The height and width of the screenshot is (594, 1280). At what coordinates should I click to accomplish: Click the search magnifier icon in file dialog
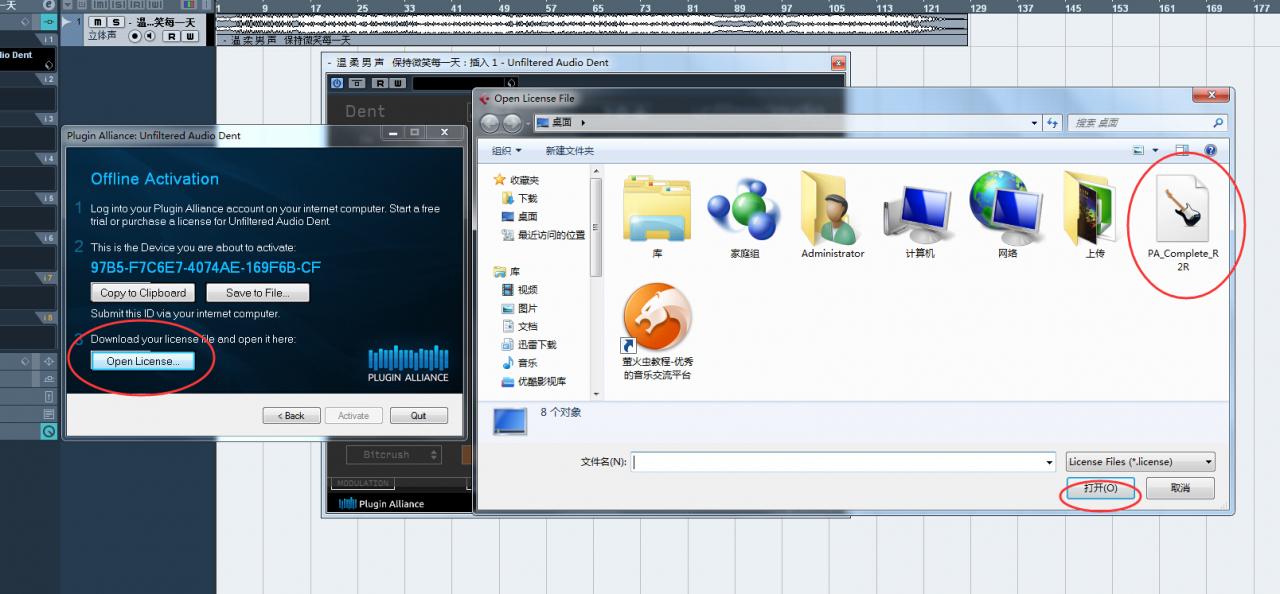point(1217,123)
